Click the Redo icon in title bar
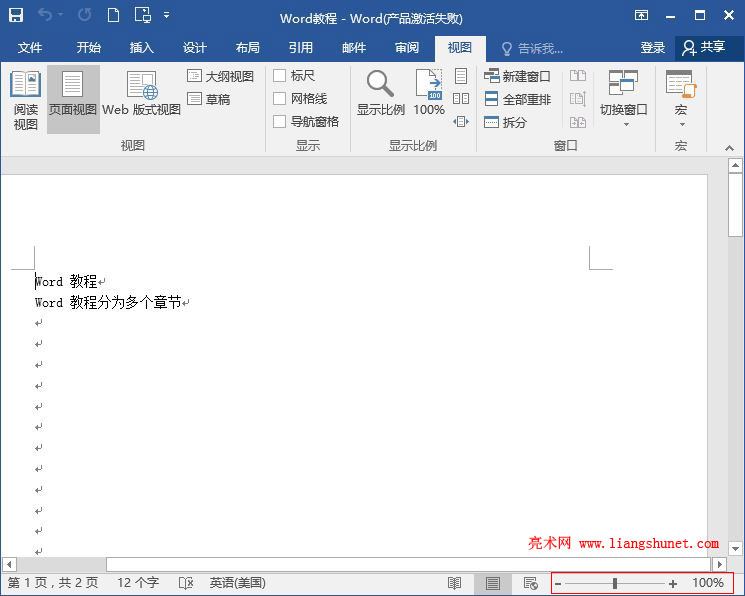Viewport: 745px width, 596px height. point(85,15)
